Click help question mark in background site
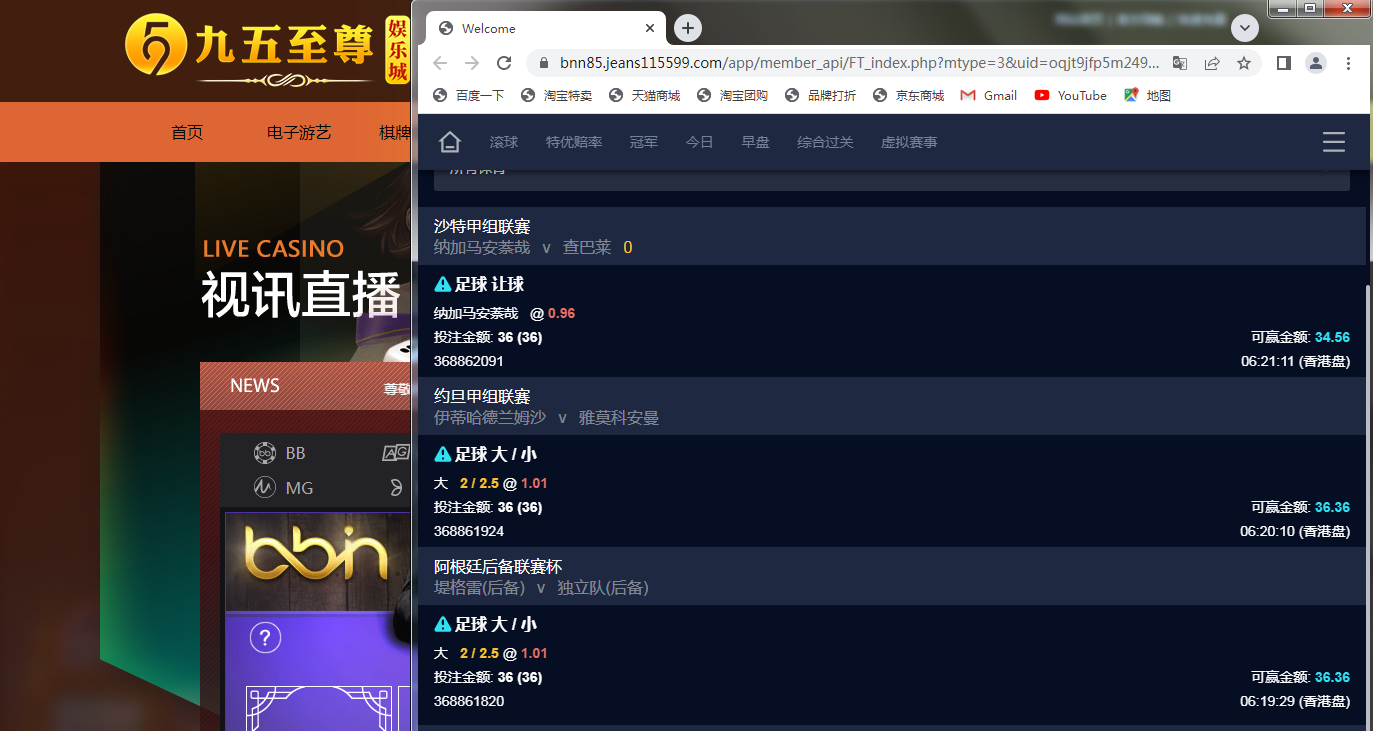 265,637
